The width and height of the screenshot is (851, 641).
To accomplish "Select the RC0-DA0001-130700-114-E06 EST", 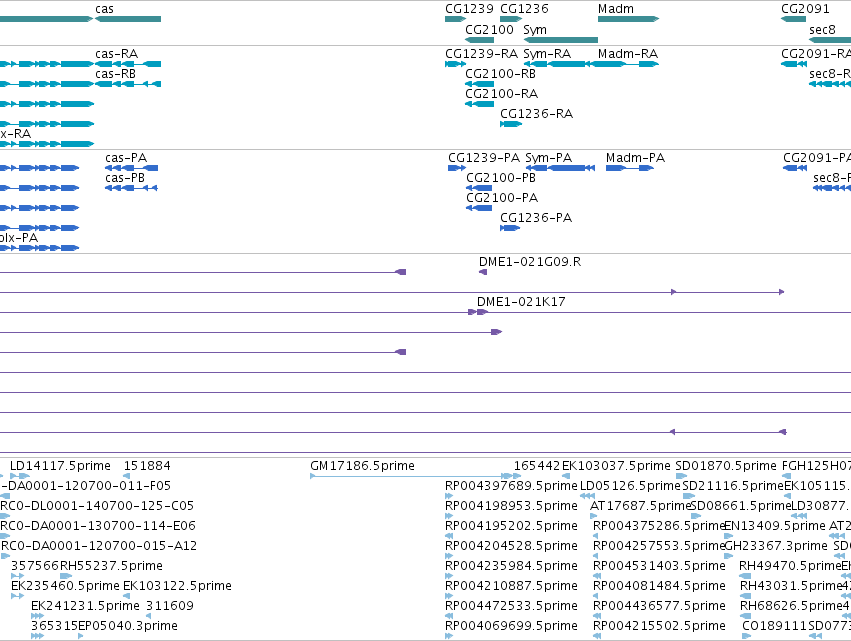I will point(5,536).
